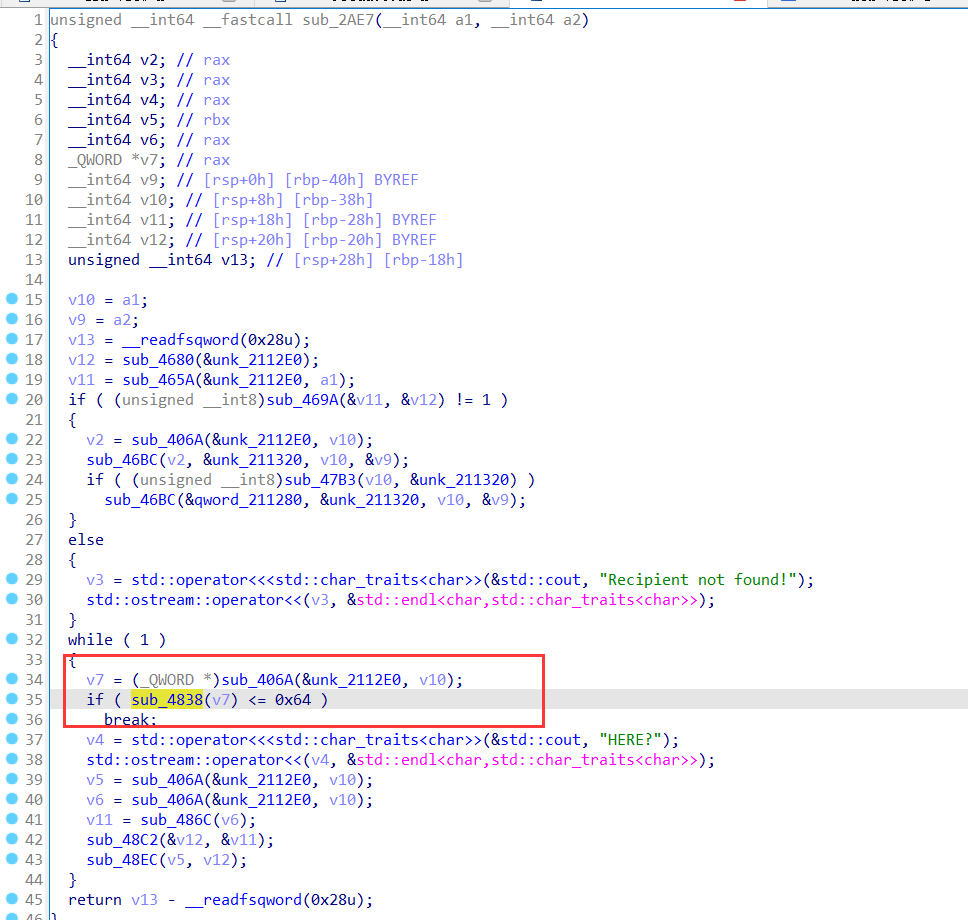Click line number 1 in gutter
The image size is (968, 920).
pos(38,20)
